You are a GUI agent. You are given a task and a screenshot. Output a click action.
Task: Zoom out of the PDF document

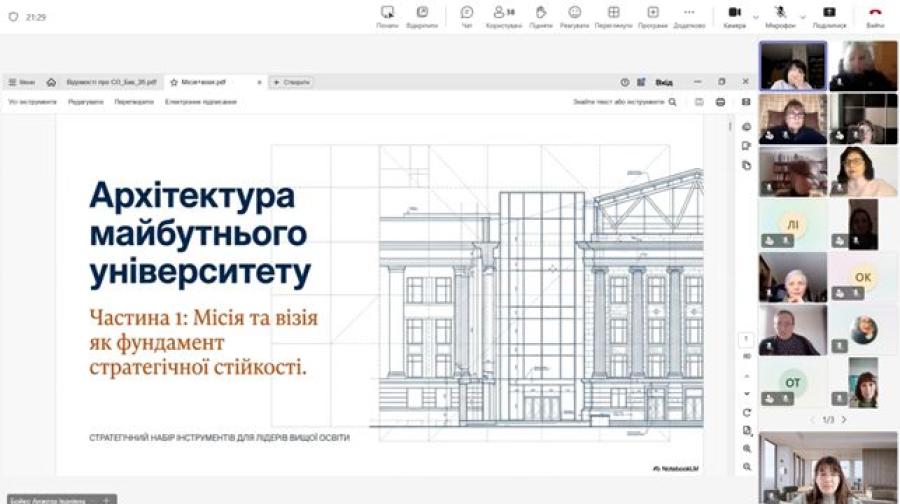[x=747, y=467]
